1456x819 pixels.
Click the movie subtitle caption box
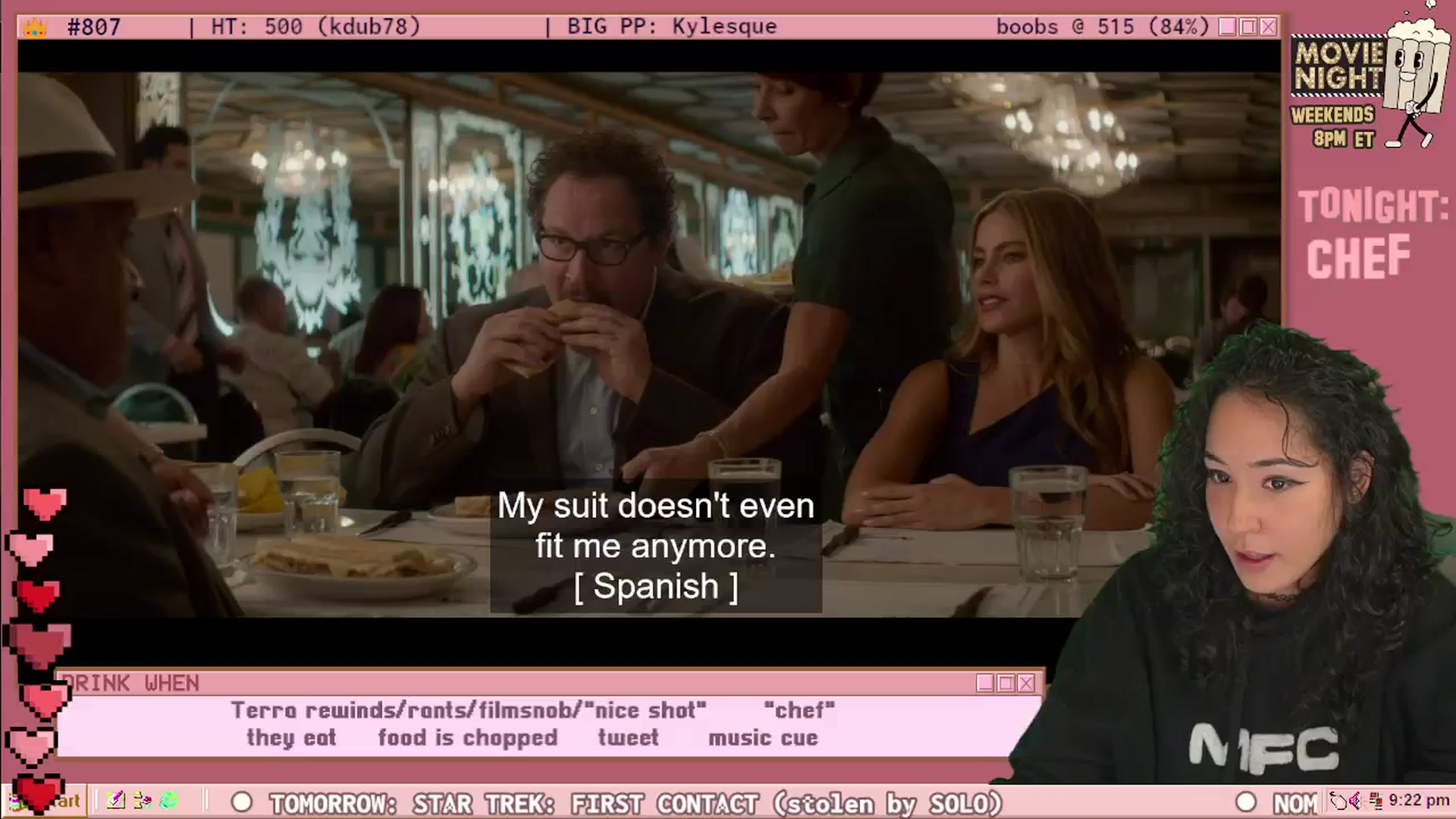click(656, 546)
